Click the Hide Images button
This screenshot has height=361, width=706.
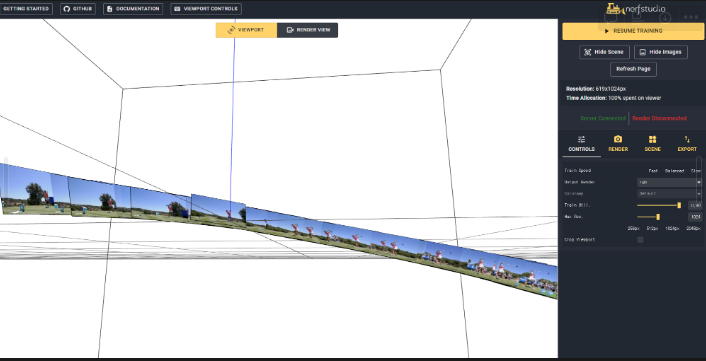point(661,52)
